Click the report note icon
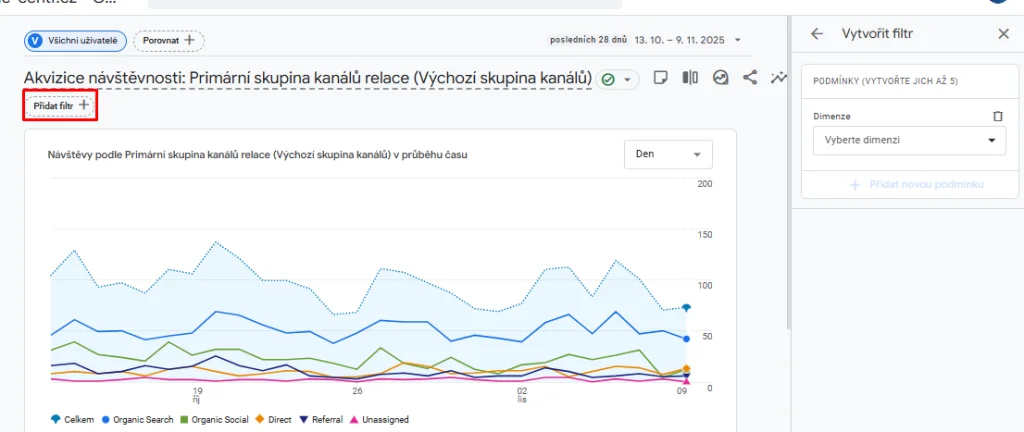1024x432 pixels. pos(660,78)
